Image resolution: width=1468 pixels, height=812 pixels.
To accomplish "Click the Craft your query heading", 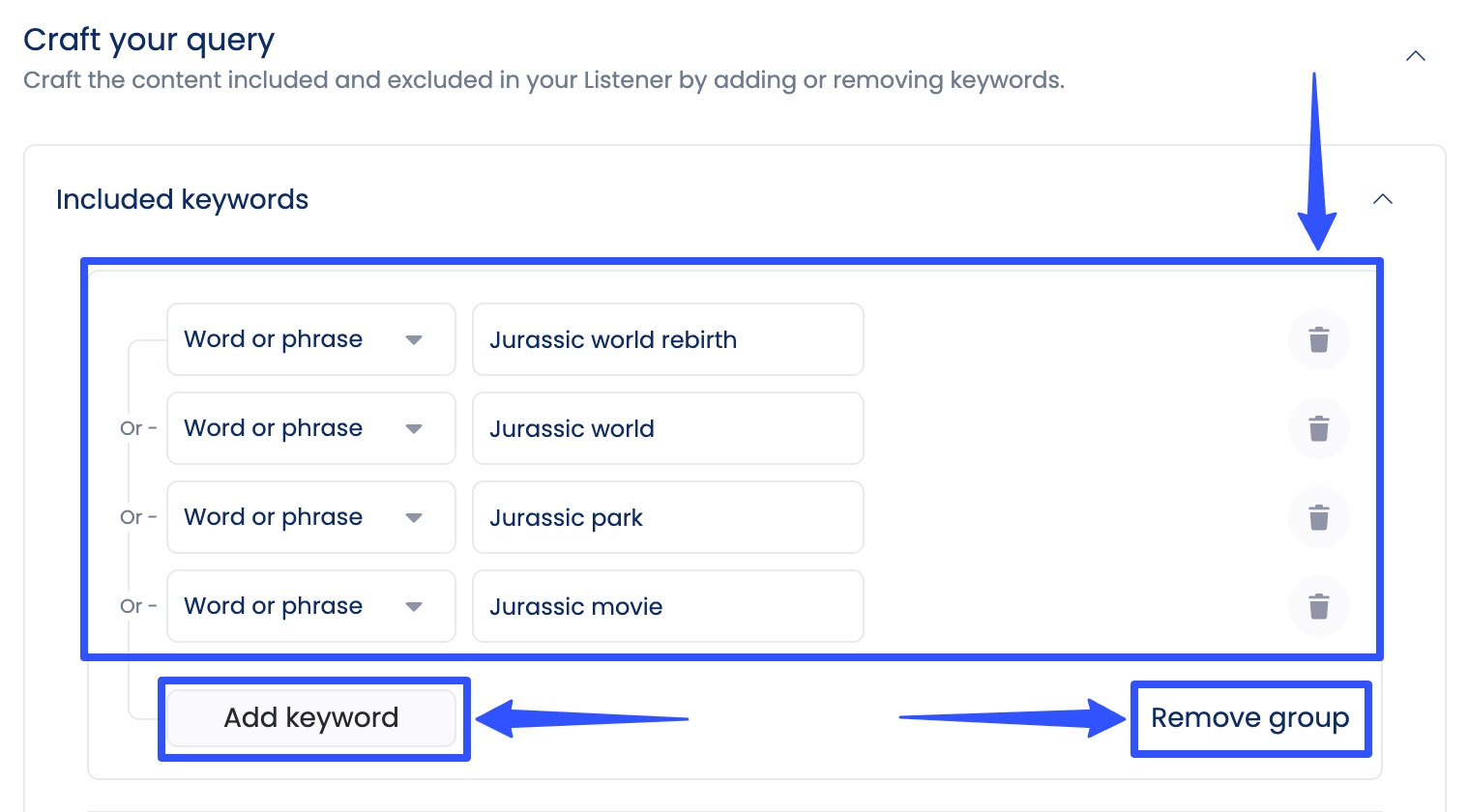I will coord(149,40).
